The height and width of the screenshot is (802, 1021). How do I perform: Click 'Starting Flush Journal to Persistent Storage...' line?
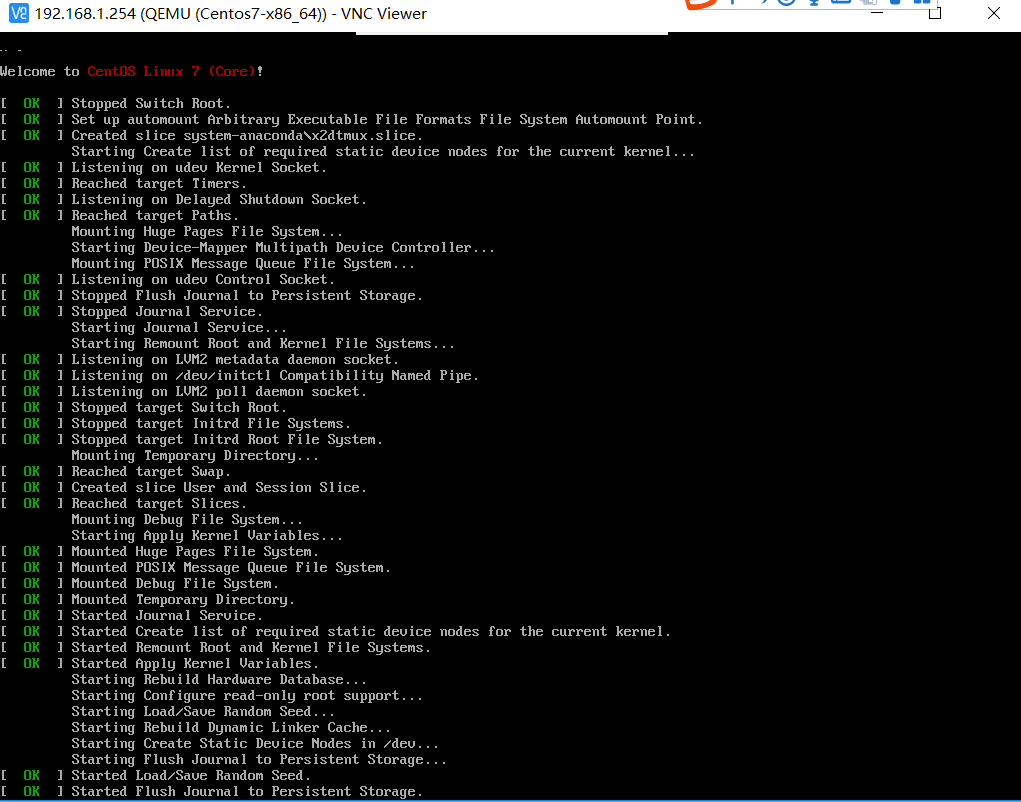pos(259,760)
